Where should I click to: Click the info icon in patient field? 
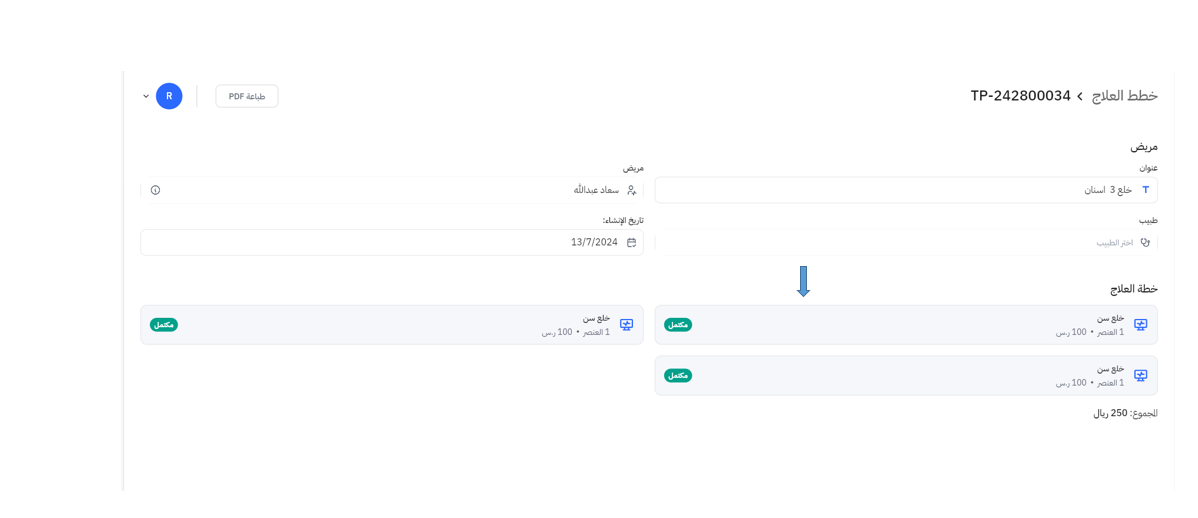click(155, 190)
